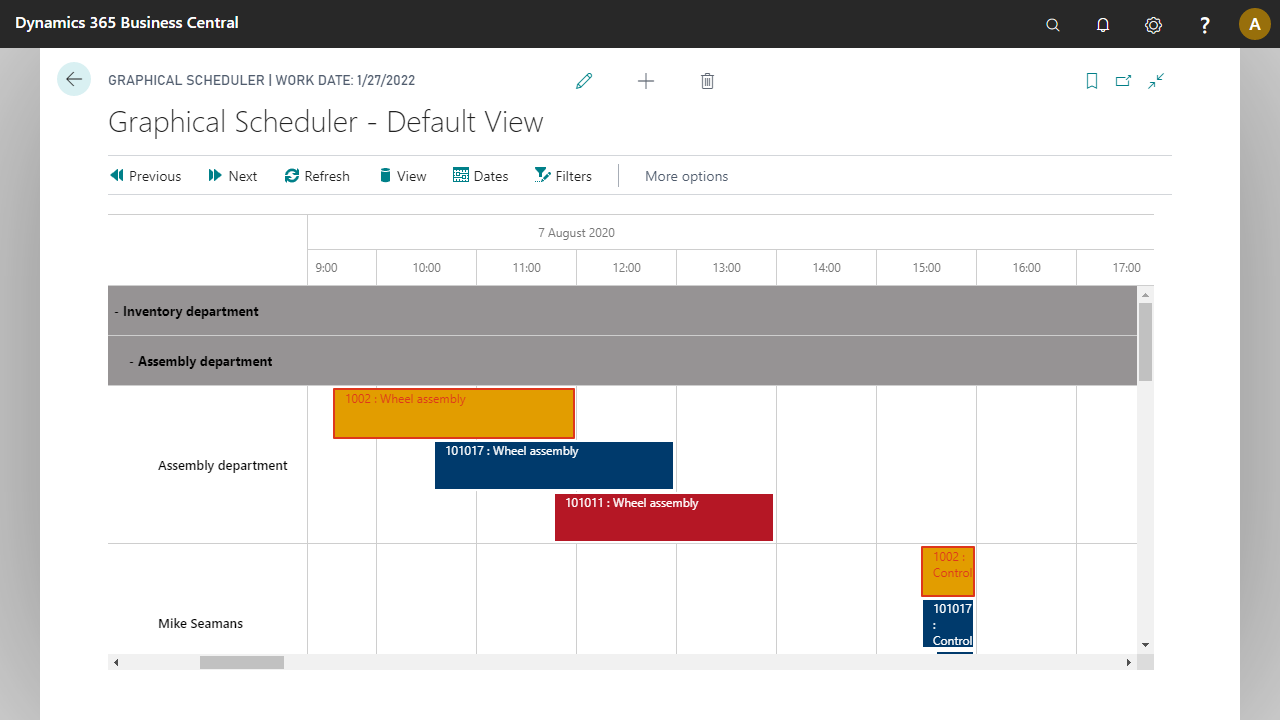Screen dimensions: 1280x720
Task: Open the search magnifier in header
Action: (x=1053, y=24)
